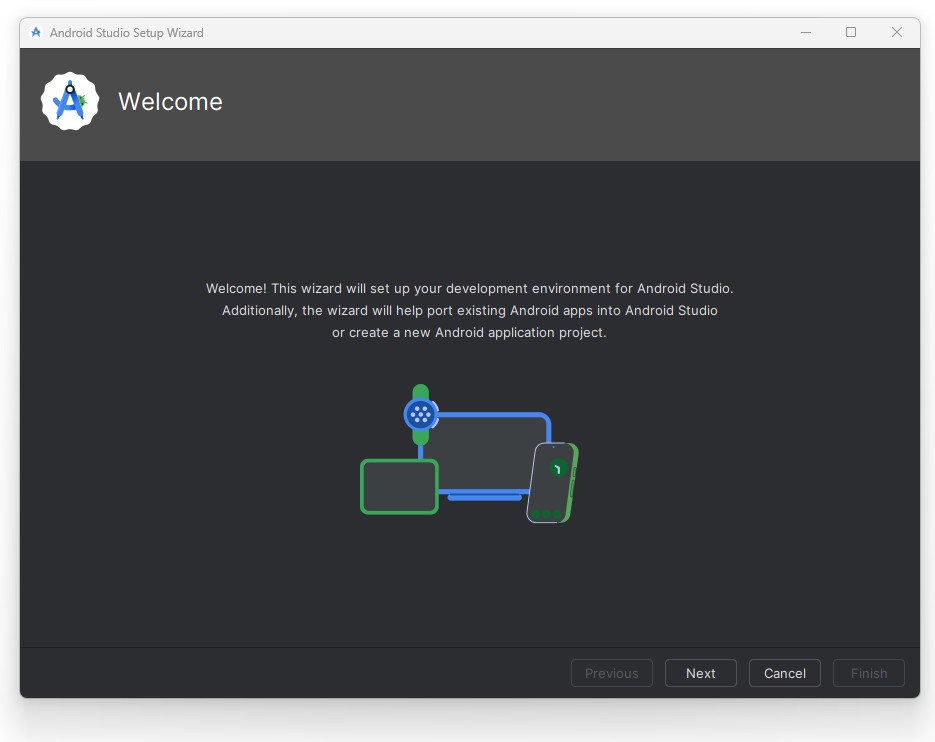Click the blue smartwatch face in the illustration

421,413
